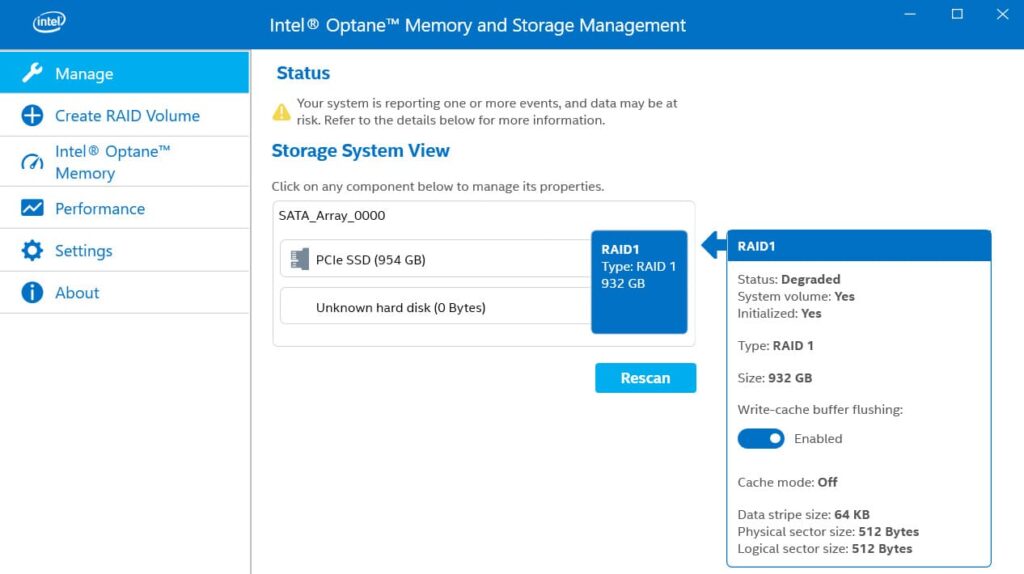The image size is (1024, 574).
Task: Click the gear icon beside Settings
Action: click(x=32, y=250)
